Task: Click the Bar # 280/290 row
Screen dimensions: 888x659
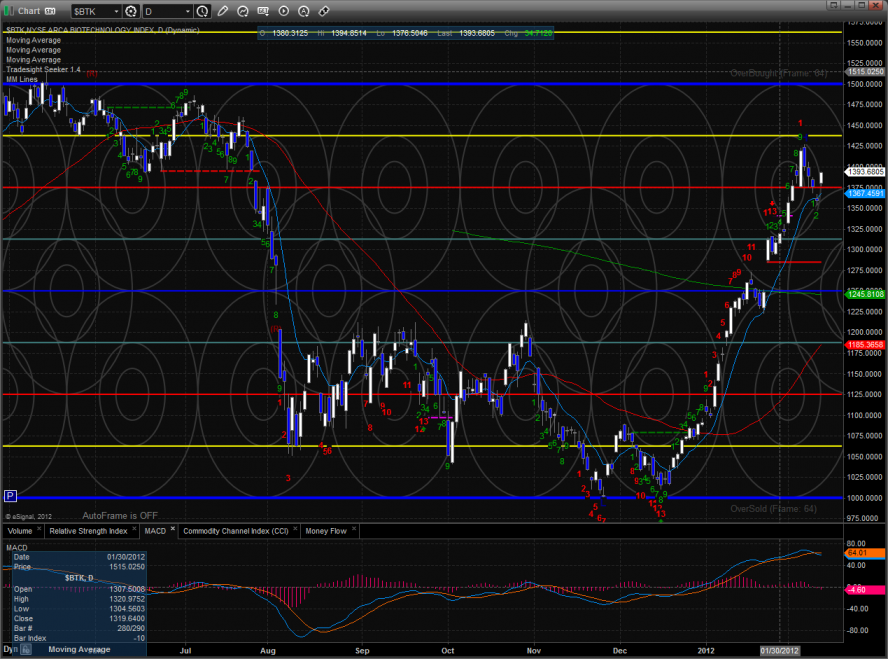Action: tap(79, 628)
